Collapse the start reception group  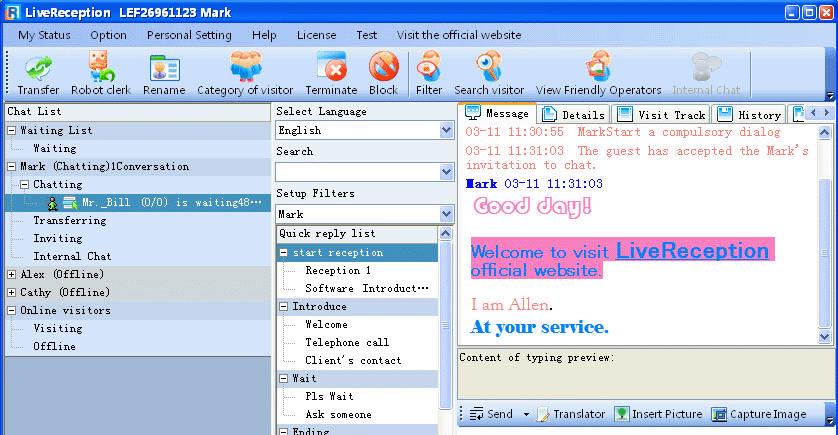(284, 252)
